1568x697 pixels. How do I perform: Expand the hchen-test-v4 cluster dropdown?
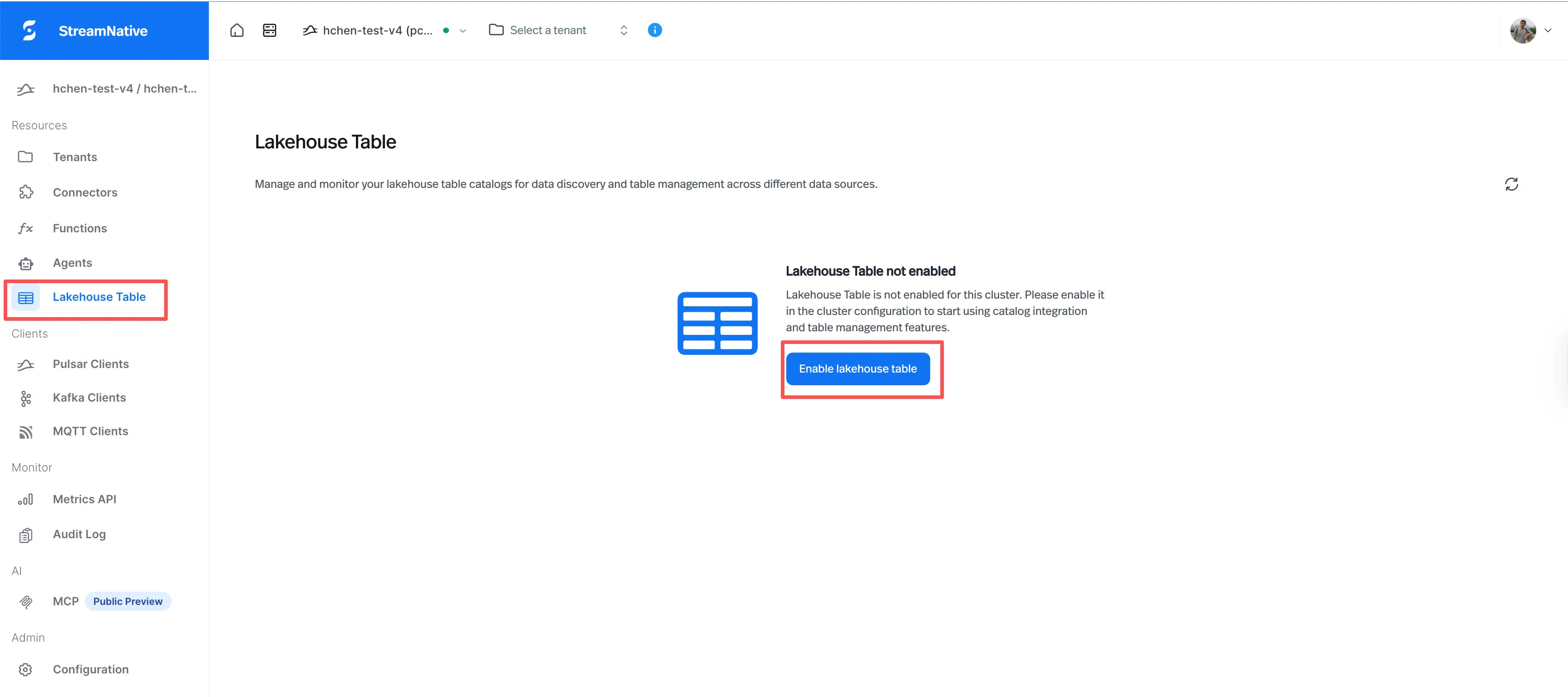tap(463, 30)
